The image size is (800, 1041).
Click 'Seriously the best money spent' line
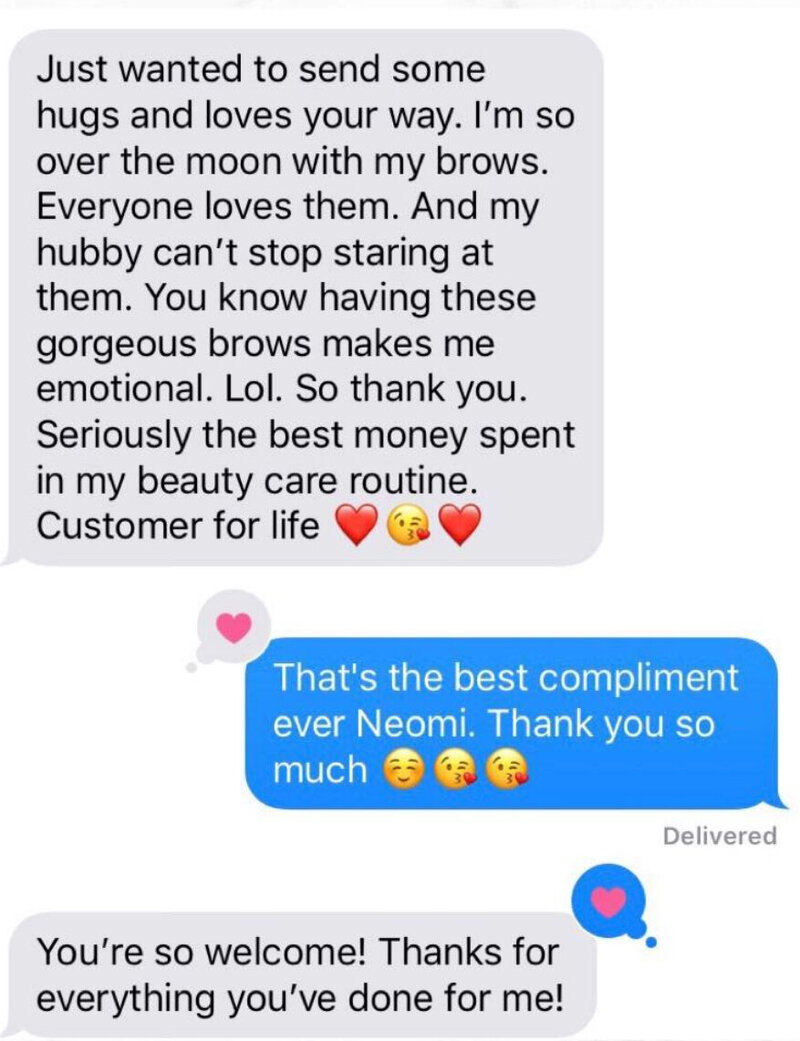306,435
